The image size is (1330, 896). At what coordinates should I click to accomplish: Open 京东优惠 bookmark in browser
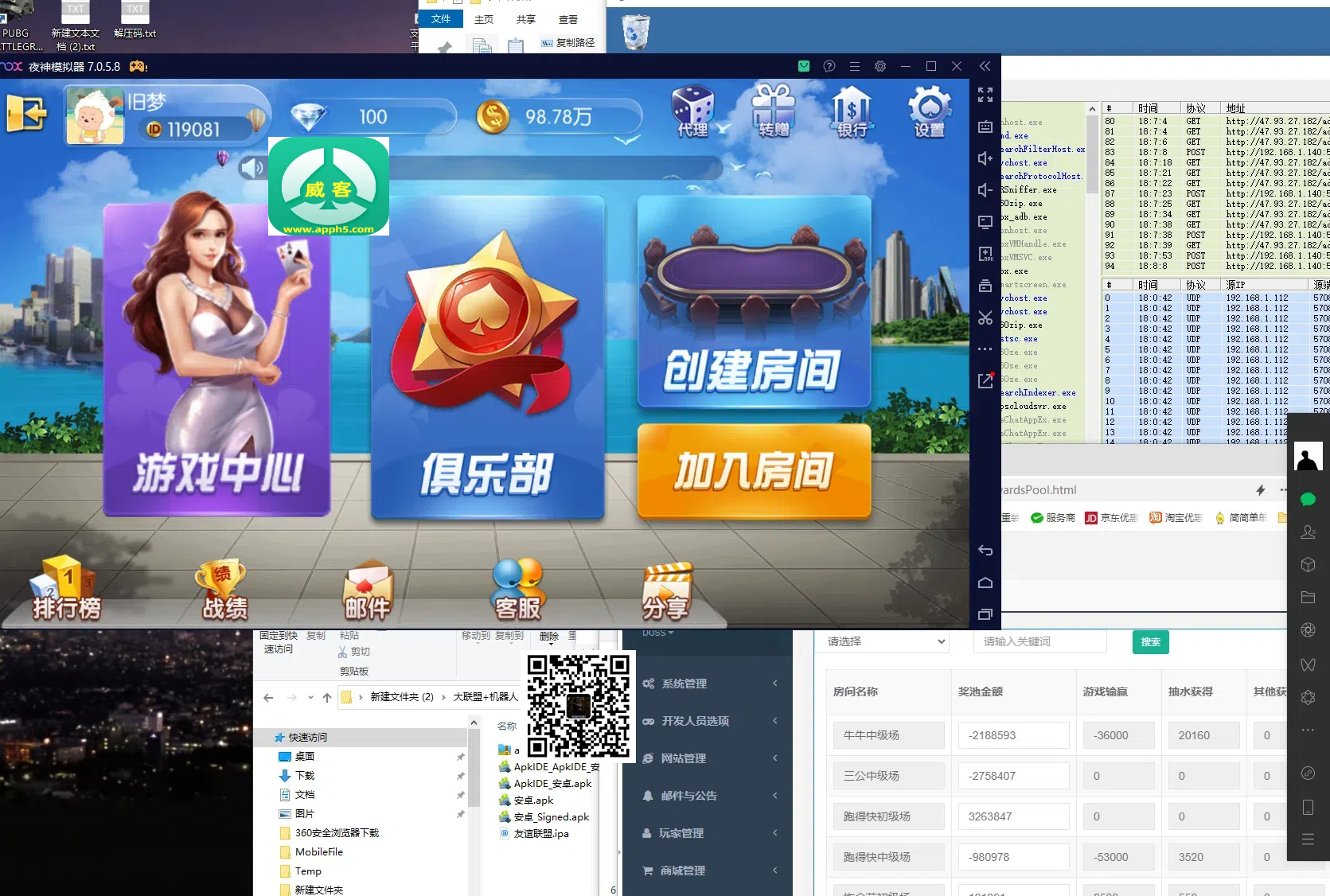[x=1112, y=518]
